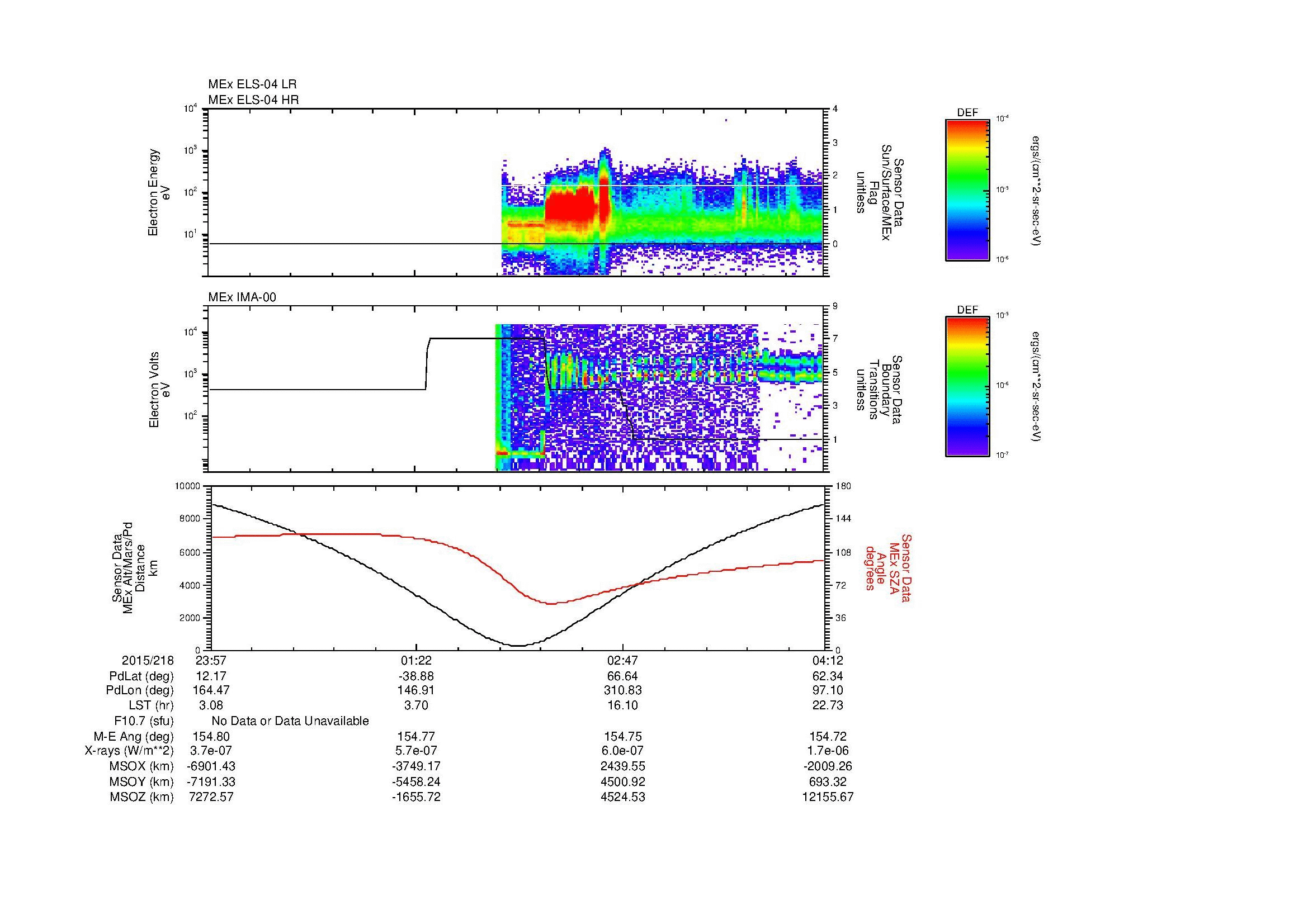Click the 'Electron Volts eV' axis label
Viewport: 1308px width, 924px height.
[x=159, y=390]
